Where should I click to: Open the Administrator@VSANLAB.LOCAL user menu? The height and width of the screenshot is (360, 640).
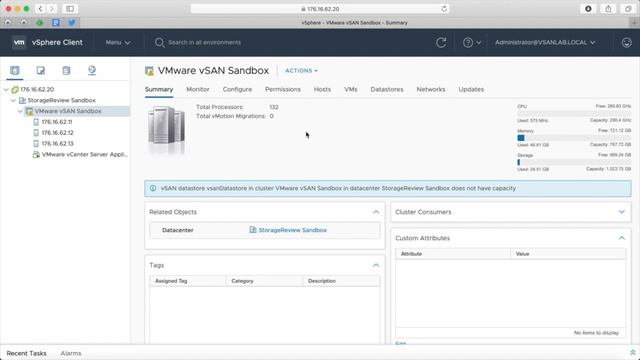point(545,42)
